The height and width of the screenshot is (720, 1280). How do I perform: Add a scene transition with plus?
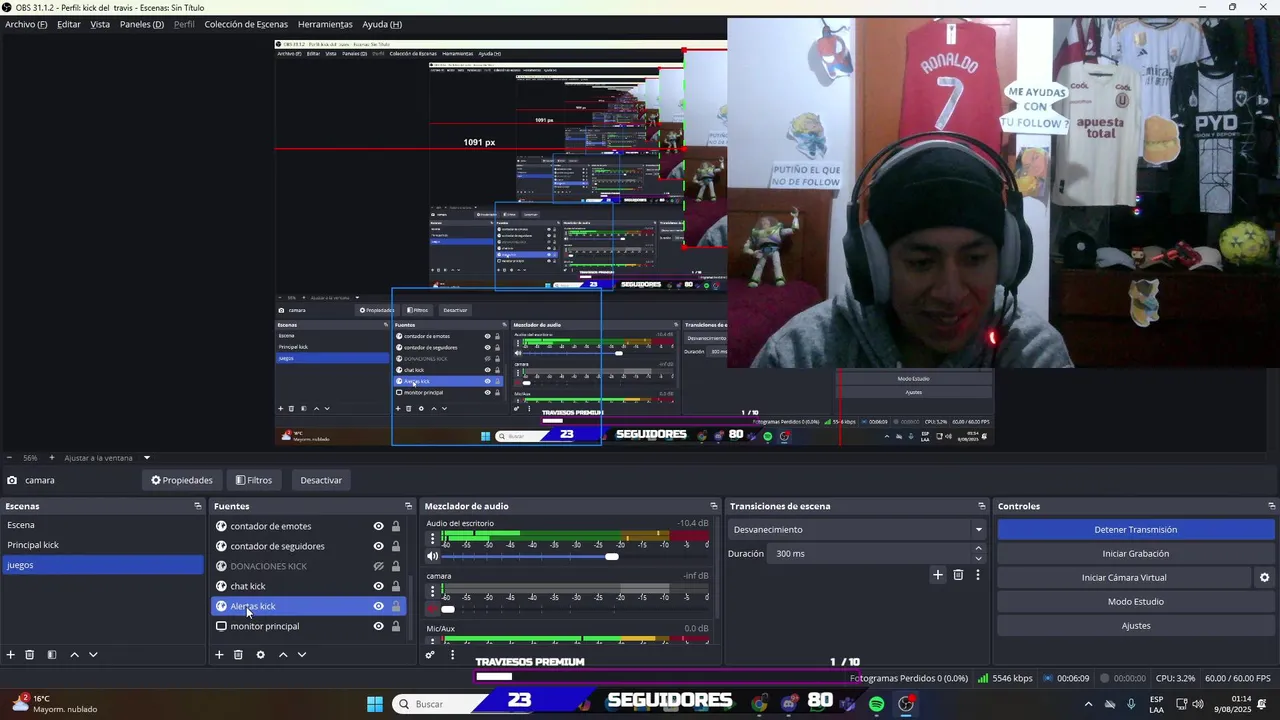(938, 575)
